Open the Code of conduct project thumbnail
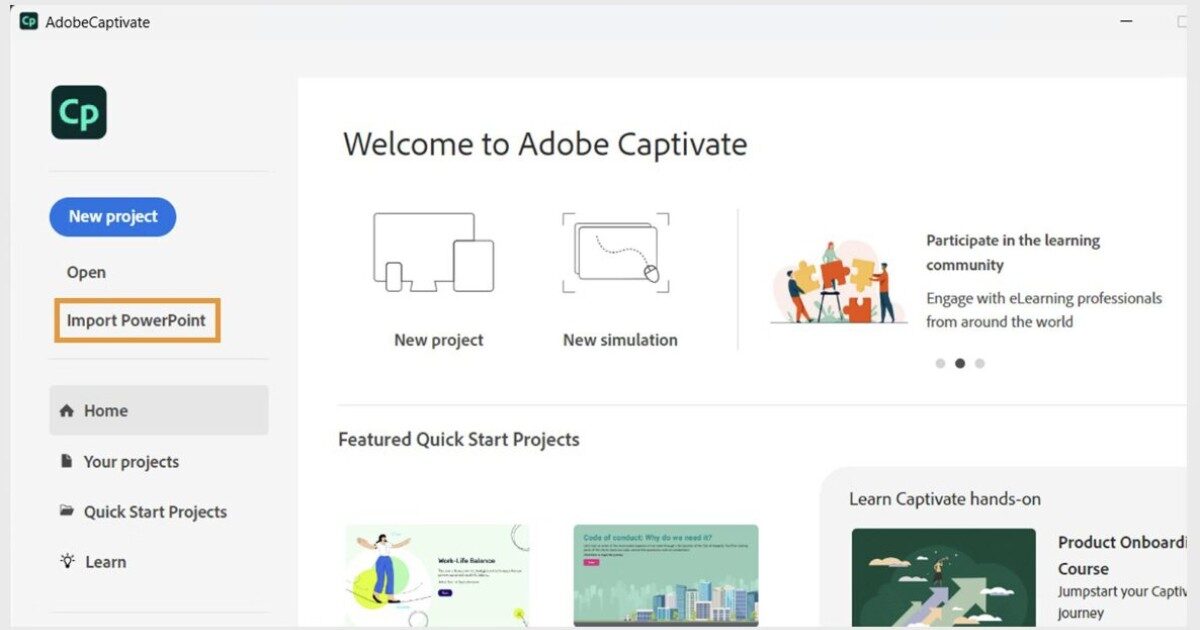The height and width of the screenshot is (630, 1200). click(x=666, y=575)
